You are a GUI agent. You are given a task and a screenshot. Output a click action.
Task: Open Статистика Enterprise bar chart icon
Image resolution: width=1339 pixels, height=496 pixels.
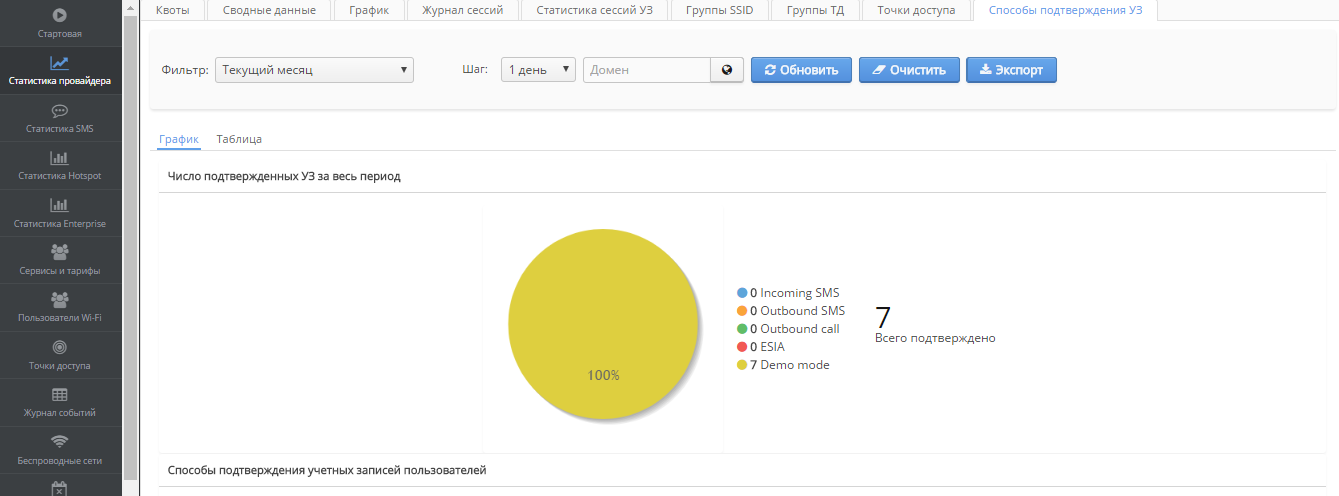coord(60,206)
